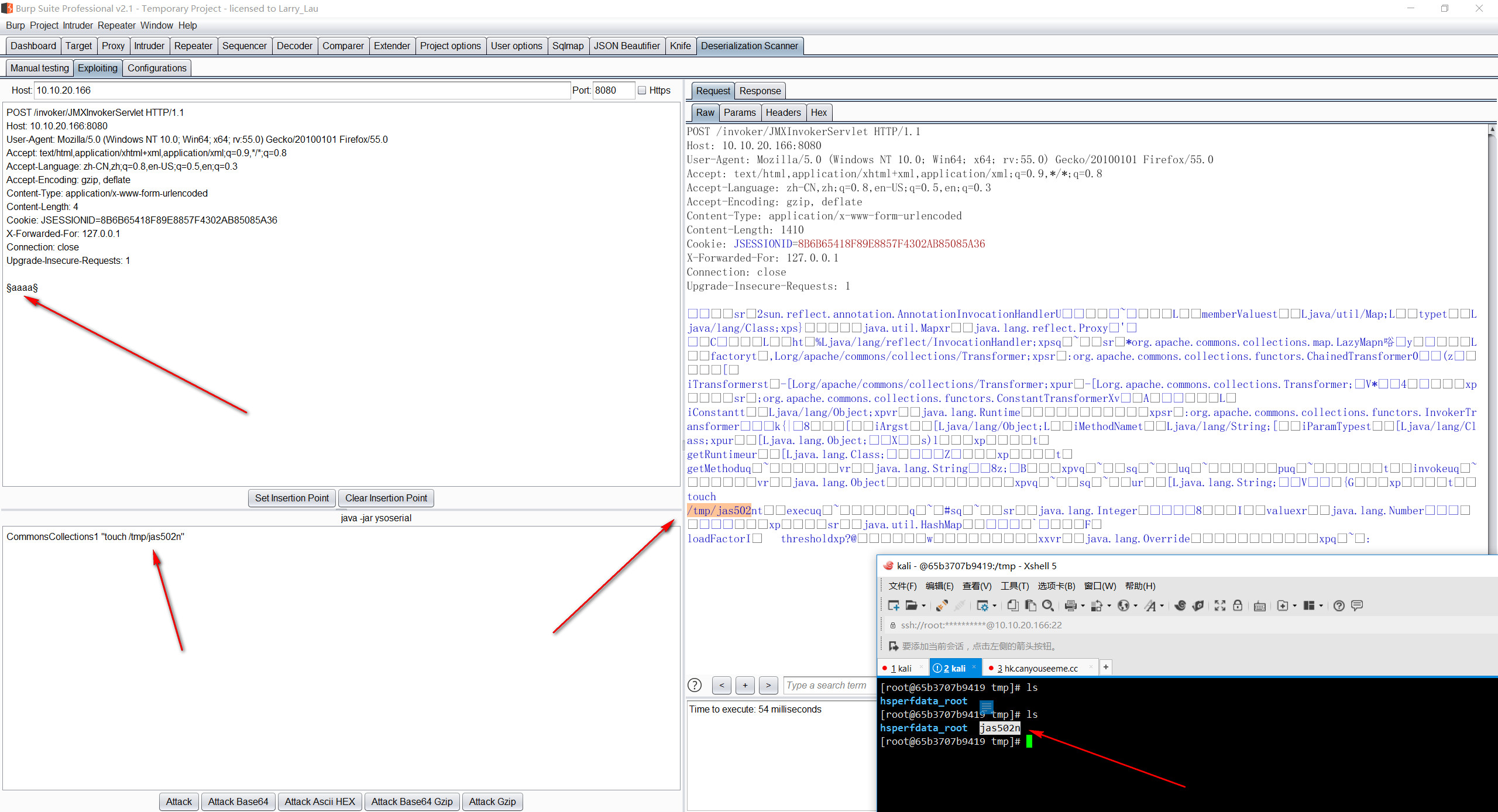Click the Xshell print icon
Image resolution: width=1498 pixels, height=812 pixels.
tap(1071, 605)
